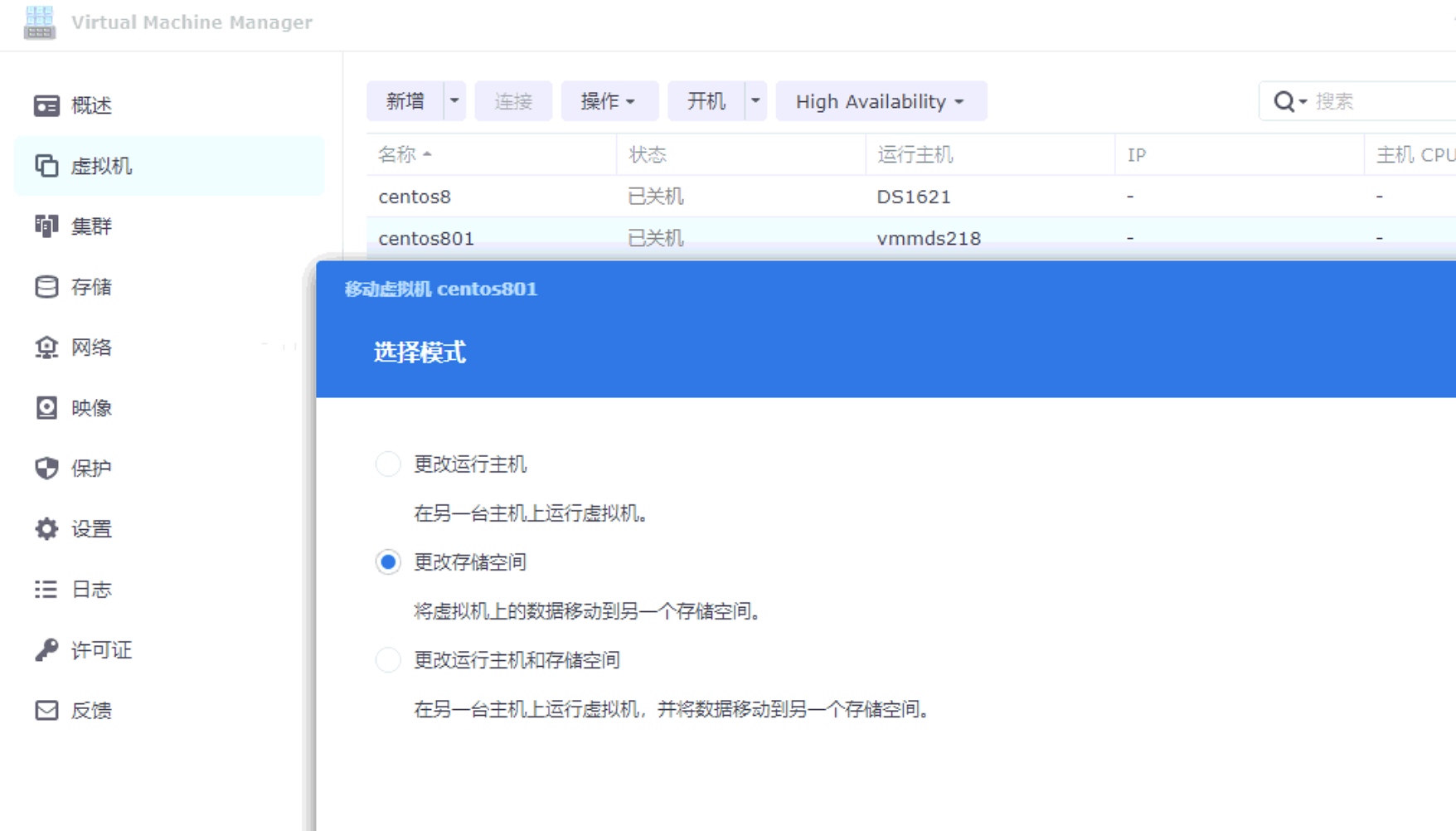1456x831 pixels.
Task: Select the 虚拟机 virtual machine icon
Action: [46, 166]
